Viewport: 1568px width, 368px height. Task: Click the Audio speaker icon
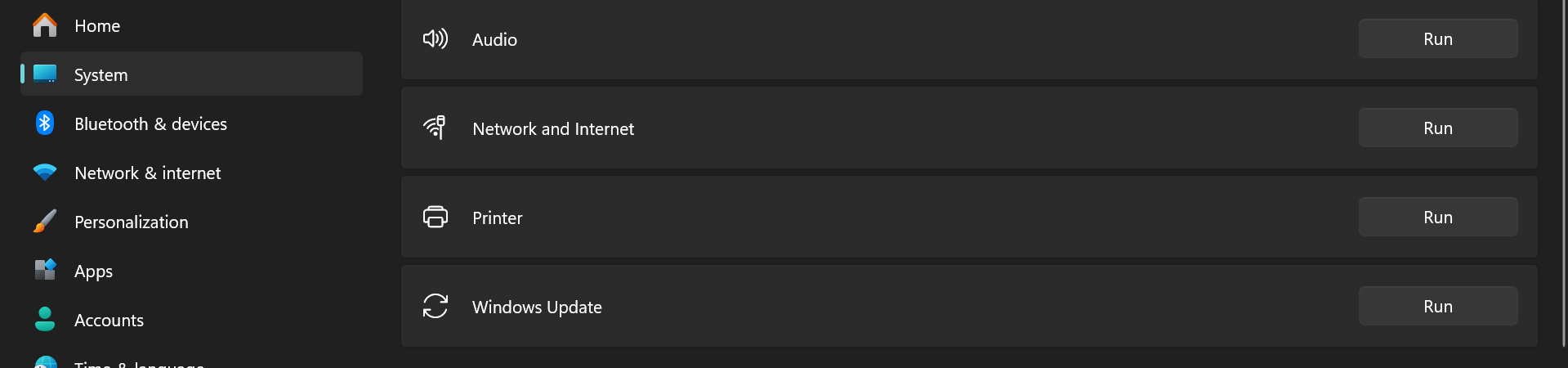(x=436, y=39)
